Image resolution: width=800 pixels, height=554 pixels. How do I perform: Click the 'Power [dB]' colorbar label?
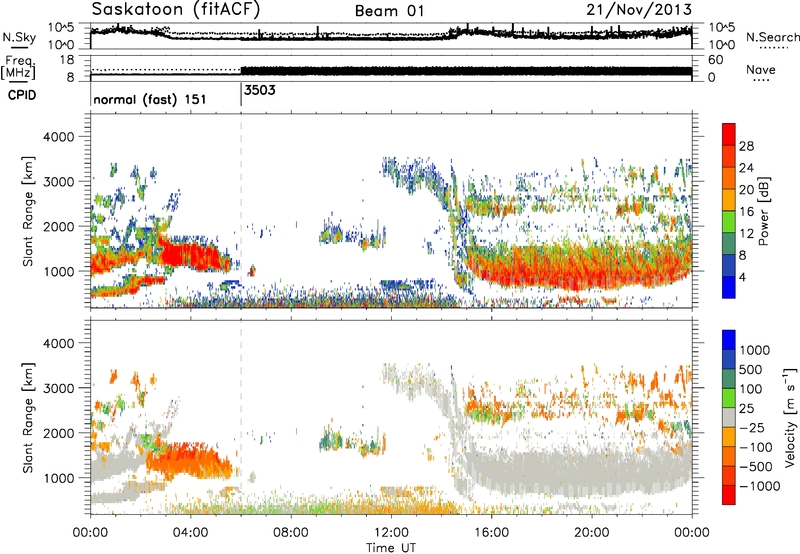(763, 211)
